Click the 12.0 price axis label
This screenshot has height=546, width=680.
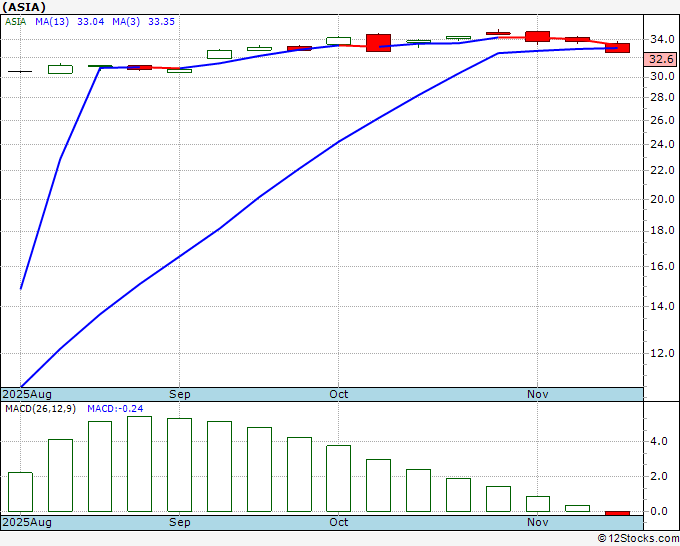point(662,353)
